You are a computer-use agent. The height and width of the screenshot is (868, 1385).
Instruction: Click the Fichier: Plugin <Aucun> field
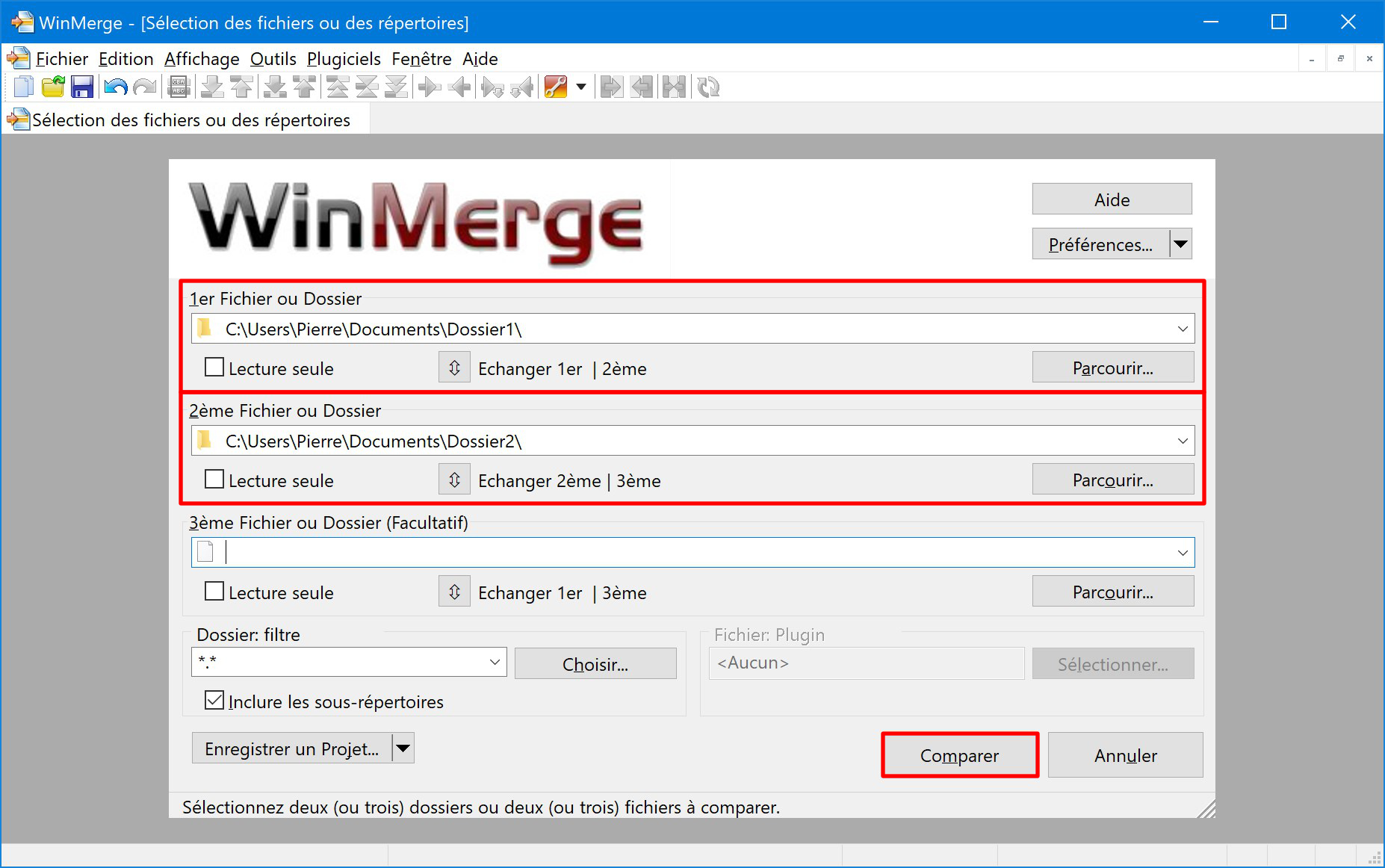pyautogui.click(x=867, y=663)
